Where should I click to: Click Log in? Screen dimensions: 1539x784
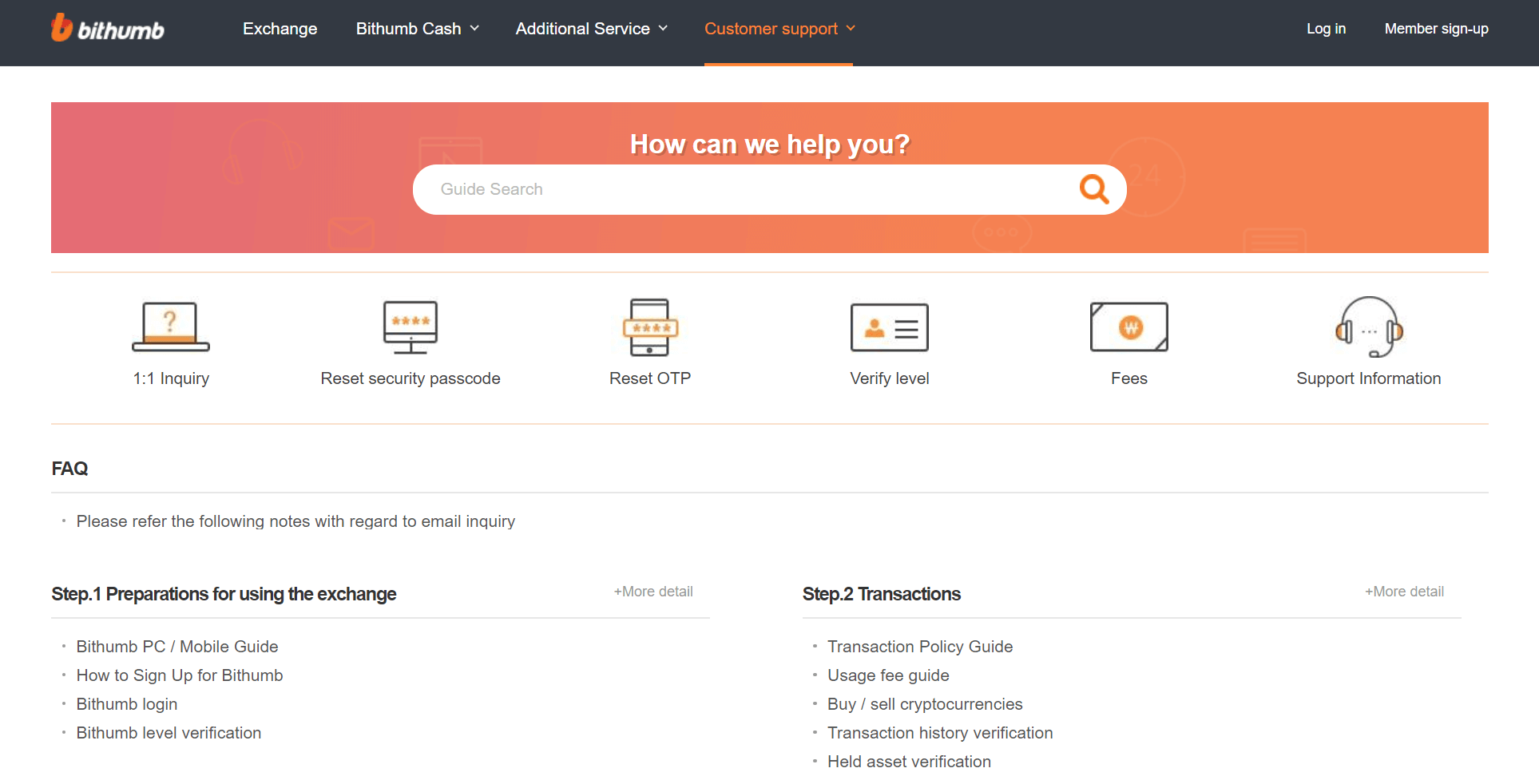coord(1326,29)
